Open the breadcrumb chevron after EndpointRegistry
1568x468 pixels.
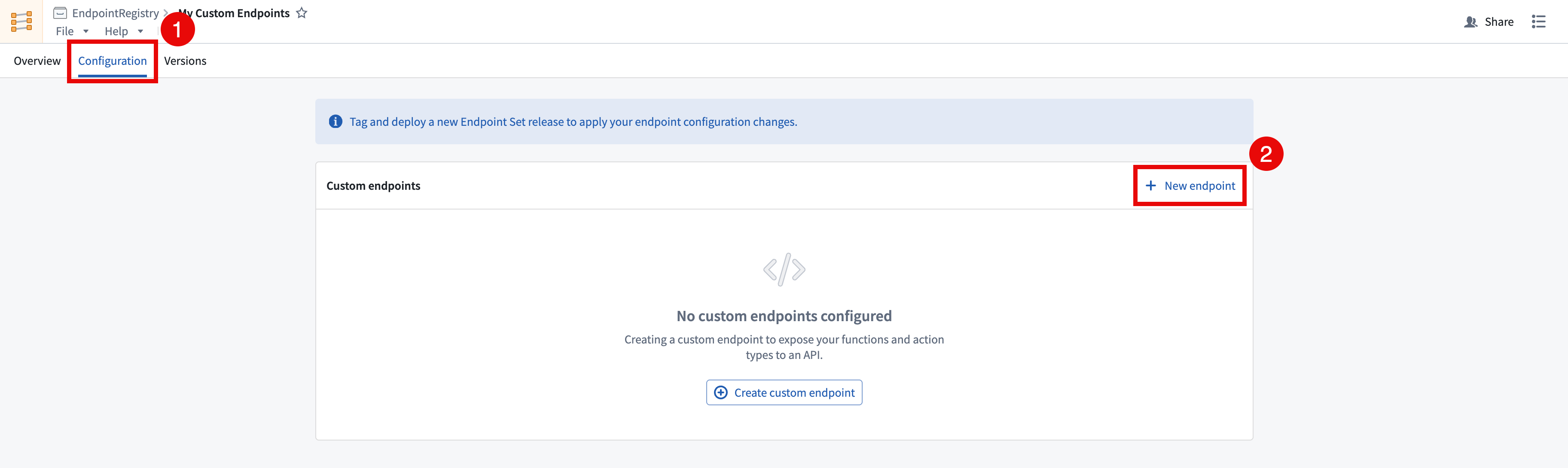pyautogui.click(x=165, y=12)
